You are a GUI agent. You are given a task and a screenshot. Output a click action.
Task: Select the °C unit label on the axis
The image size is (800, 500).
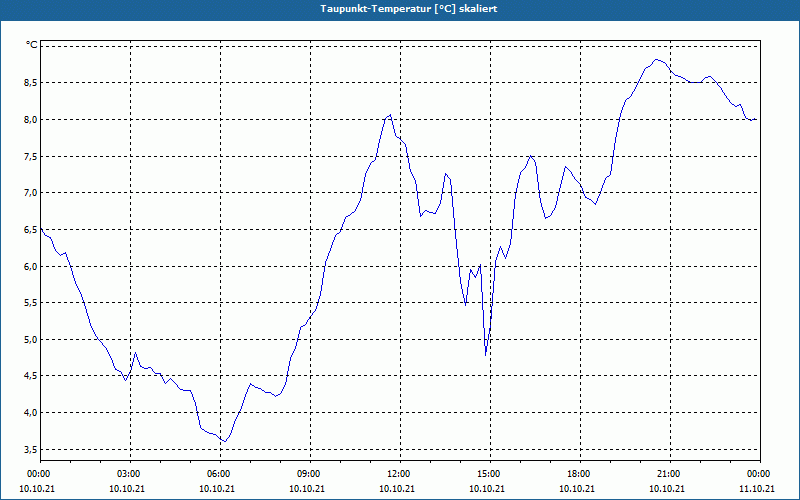(x=31, y=45)
